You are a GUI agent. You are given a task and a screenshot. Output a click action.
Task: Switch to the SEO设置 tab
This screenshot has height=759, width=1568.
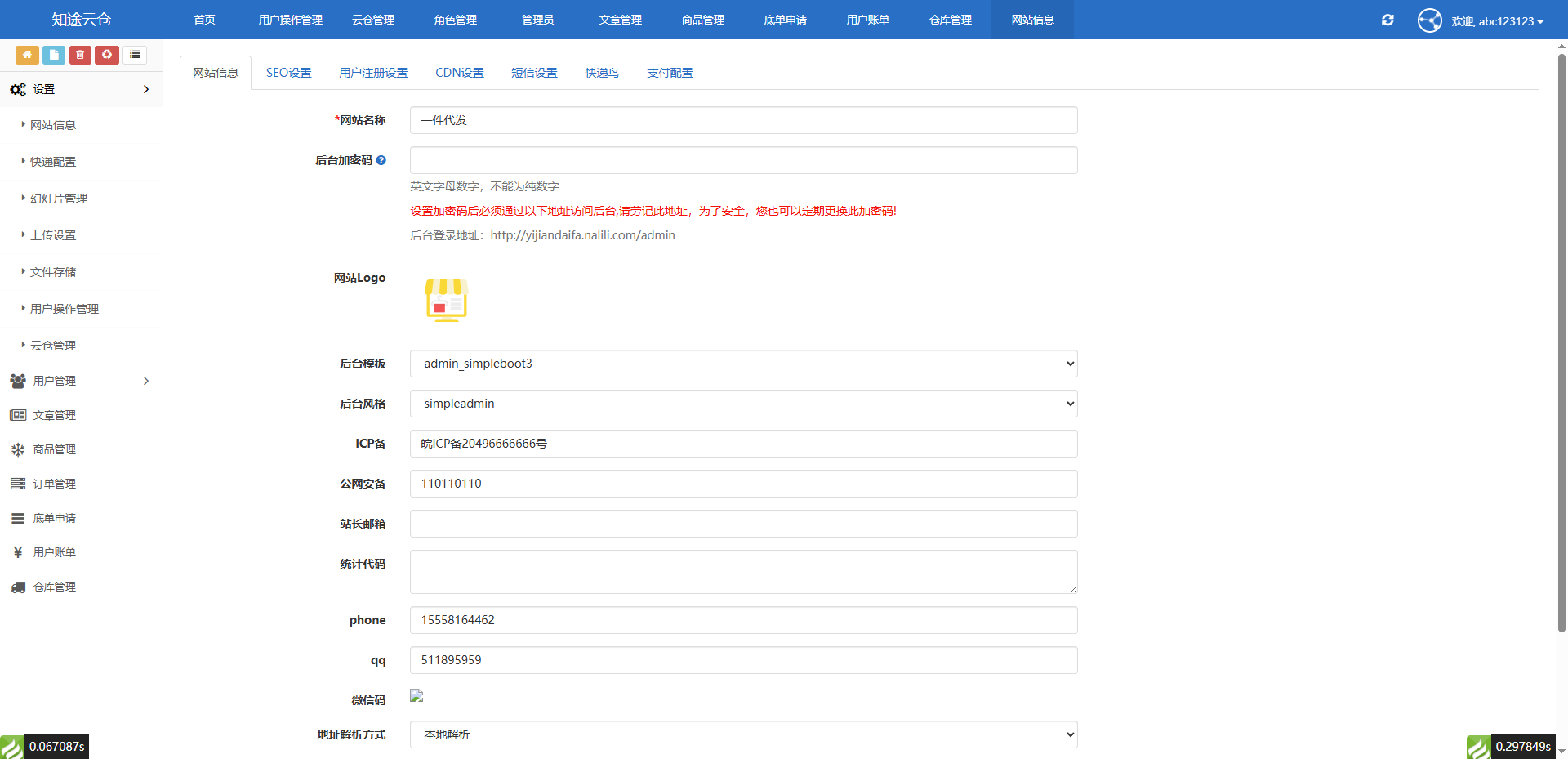[x=288, y=72]
